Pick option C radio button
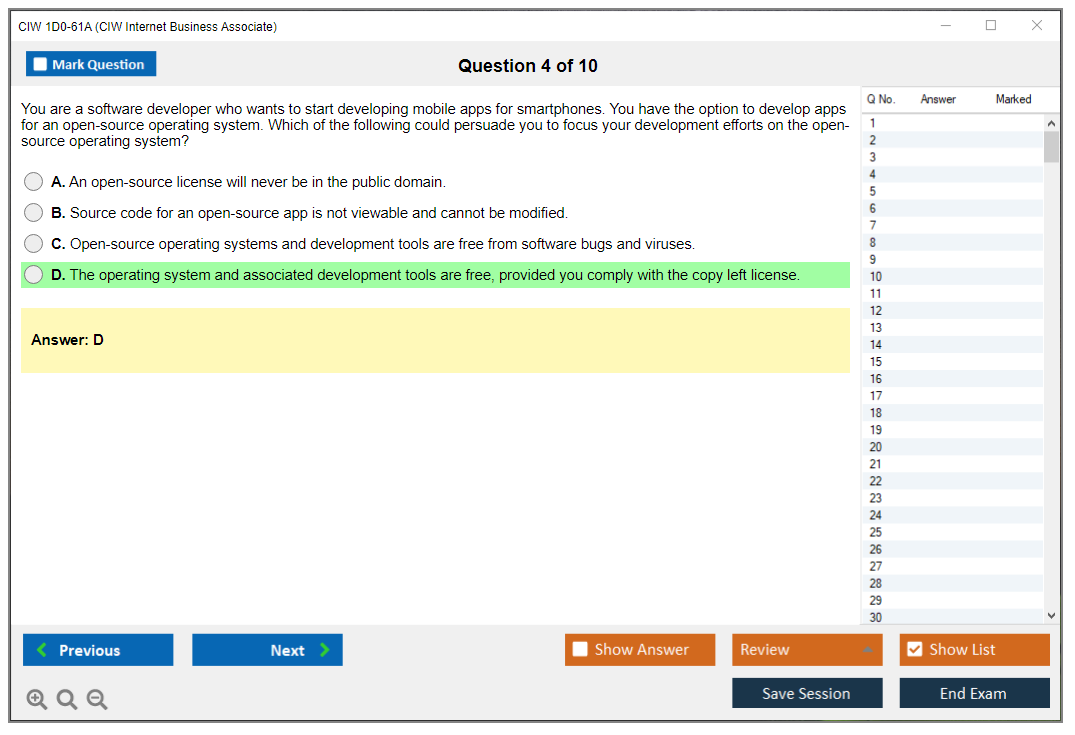1075x735 pixels. [x=34, y=244]
